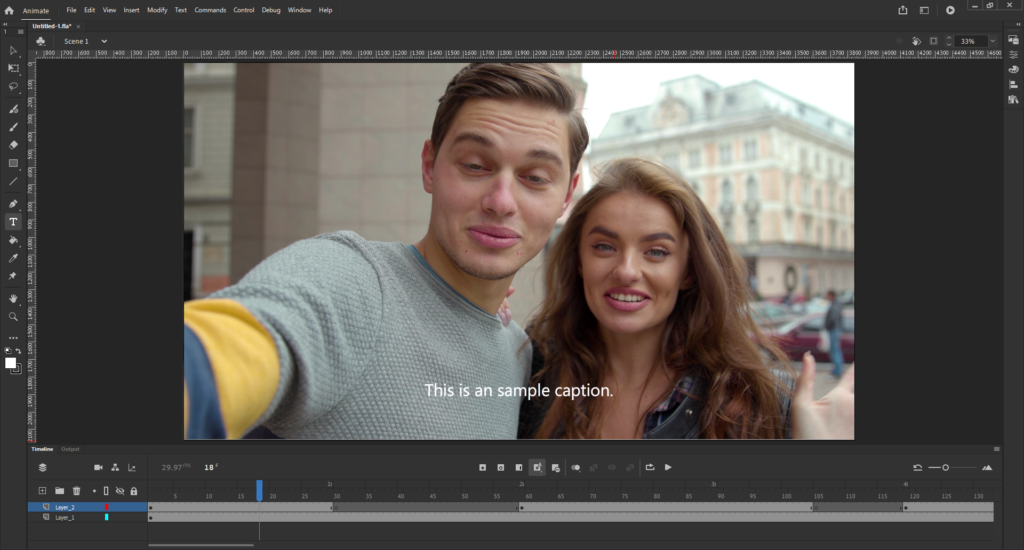The image size is (1024, 550).
Task: Click the white fill color swatch
Action: click(11, 363)
